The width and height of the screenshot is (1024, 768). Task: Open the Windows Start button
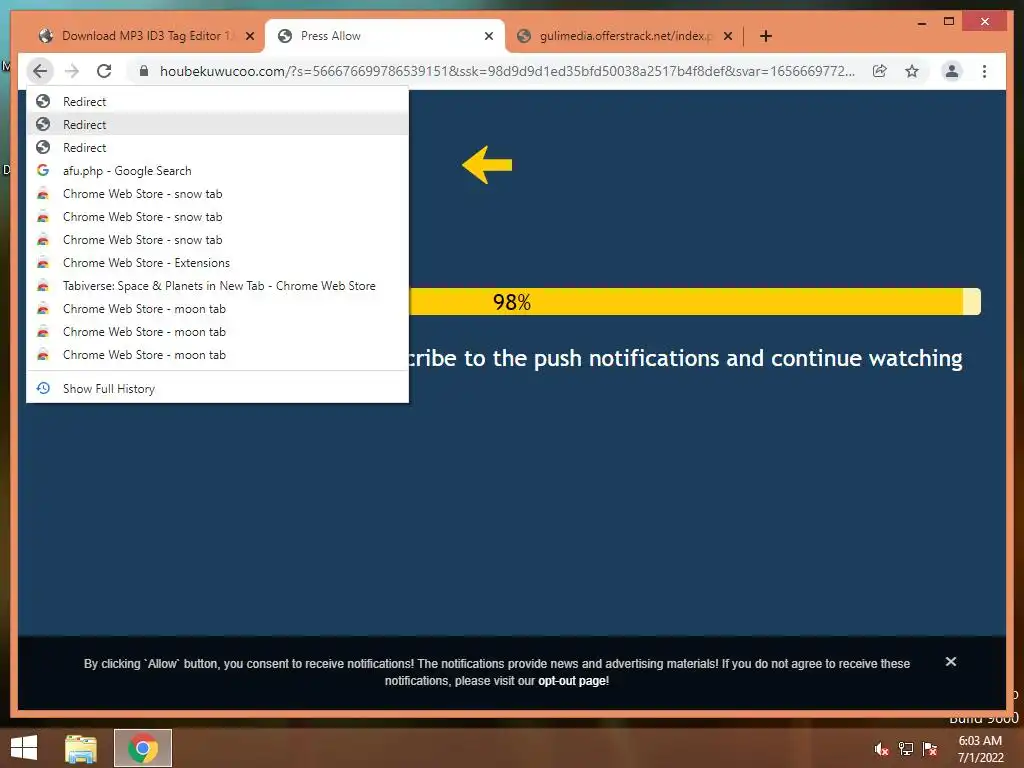pos(24,748)
